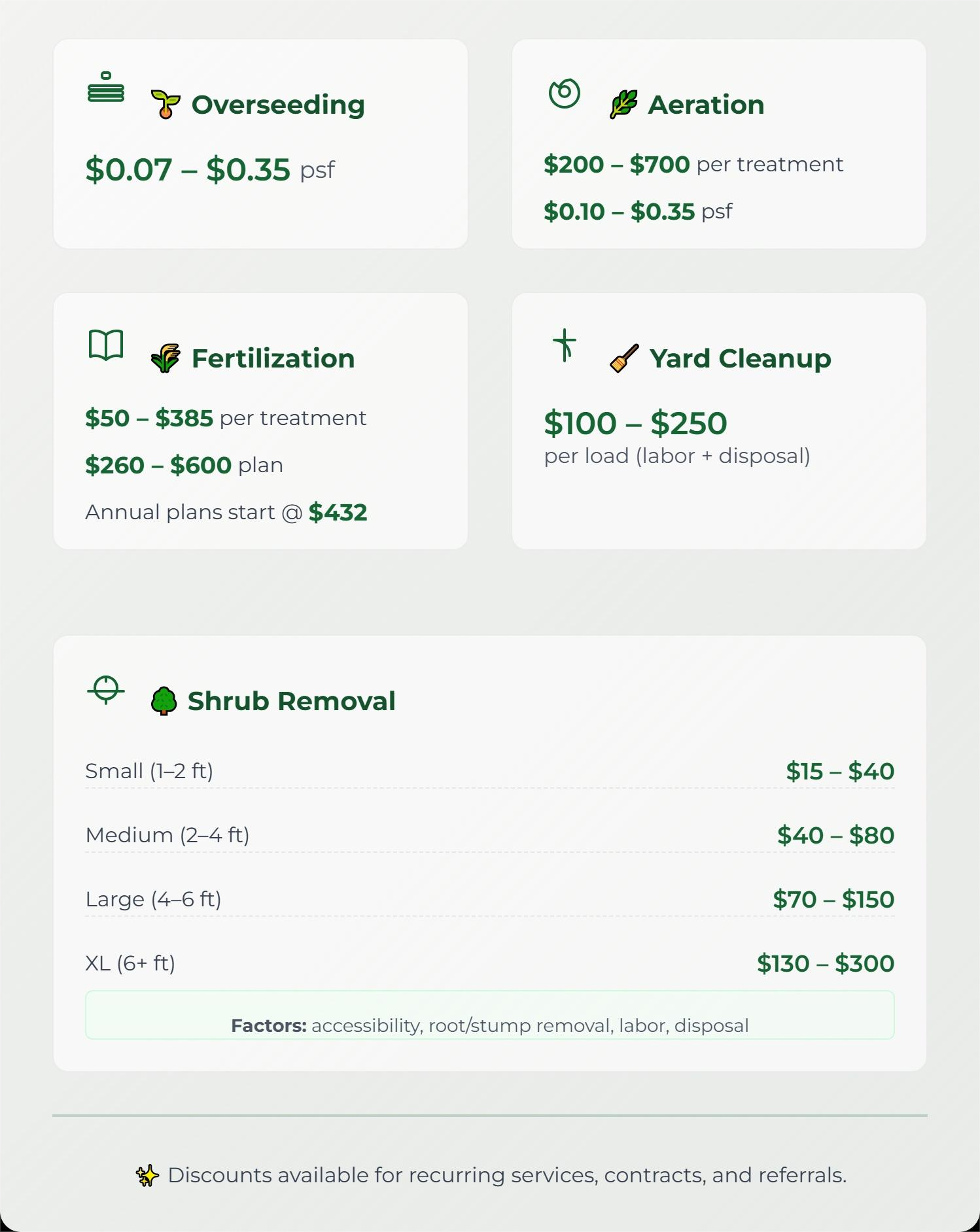Click the discounts available footer text
The height and width of the screenshot is (1232, 980).
click(x=507, y=1175)
